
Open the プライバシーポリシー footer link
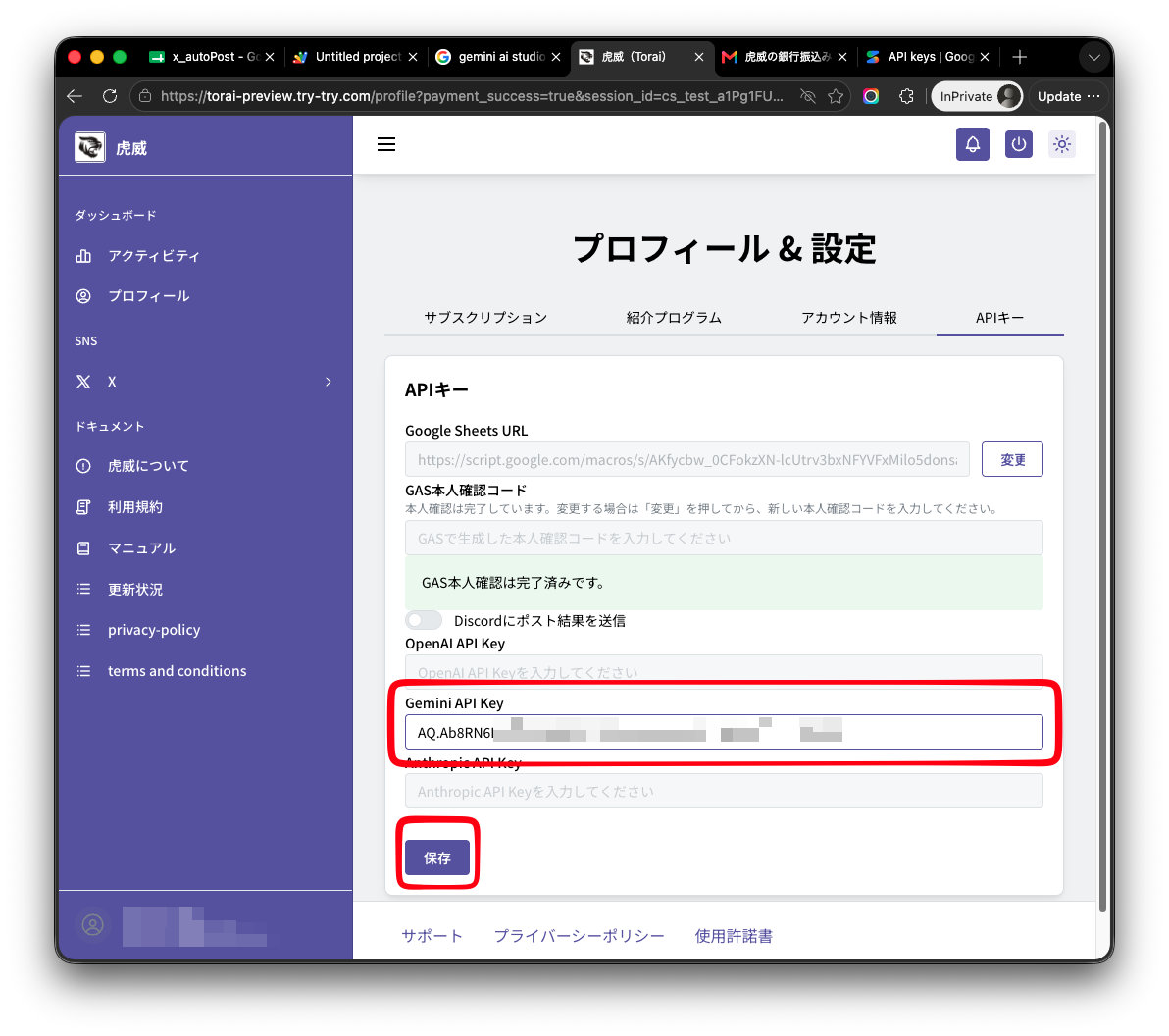click(x=580, y=936)
